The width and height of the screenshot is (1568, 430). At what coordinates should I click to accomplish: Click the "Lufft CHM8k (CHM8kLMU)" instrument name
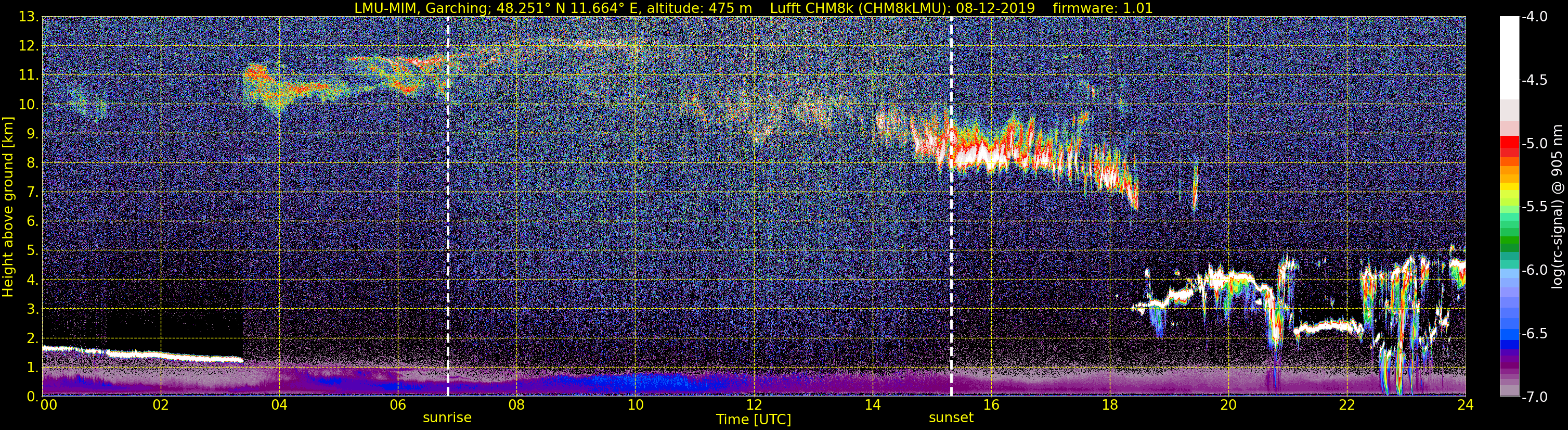coord(858,8)
